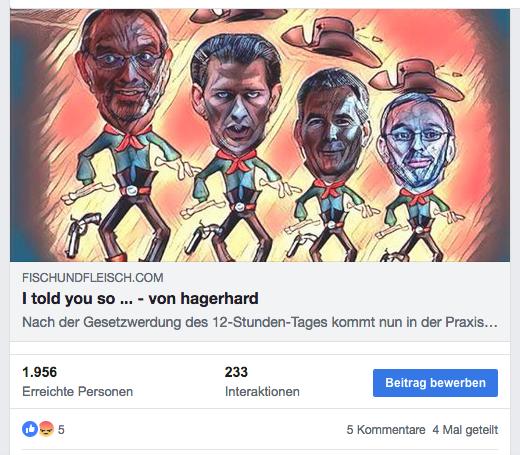Click the FISCHUNDFLEISCH.COM source link
This screenshot has width=520, height=455.
93,278
